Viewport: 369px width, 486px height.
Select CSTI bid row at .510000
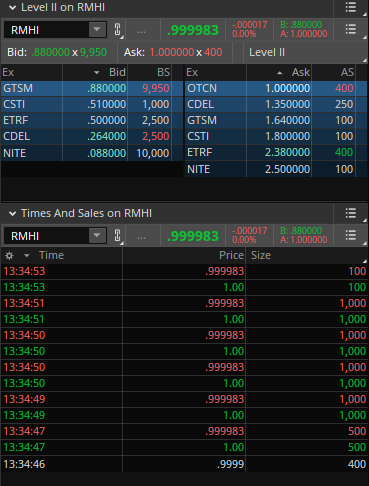[92, 104]
